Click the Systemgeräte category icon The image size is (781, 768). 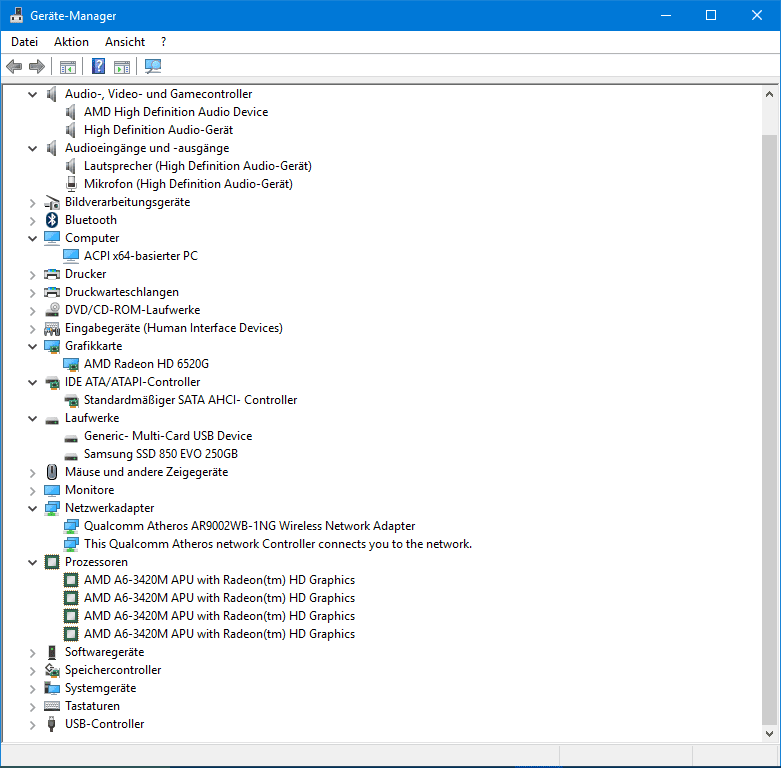(x=52, y=688)
